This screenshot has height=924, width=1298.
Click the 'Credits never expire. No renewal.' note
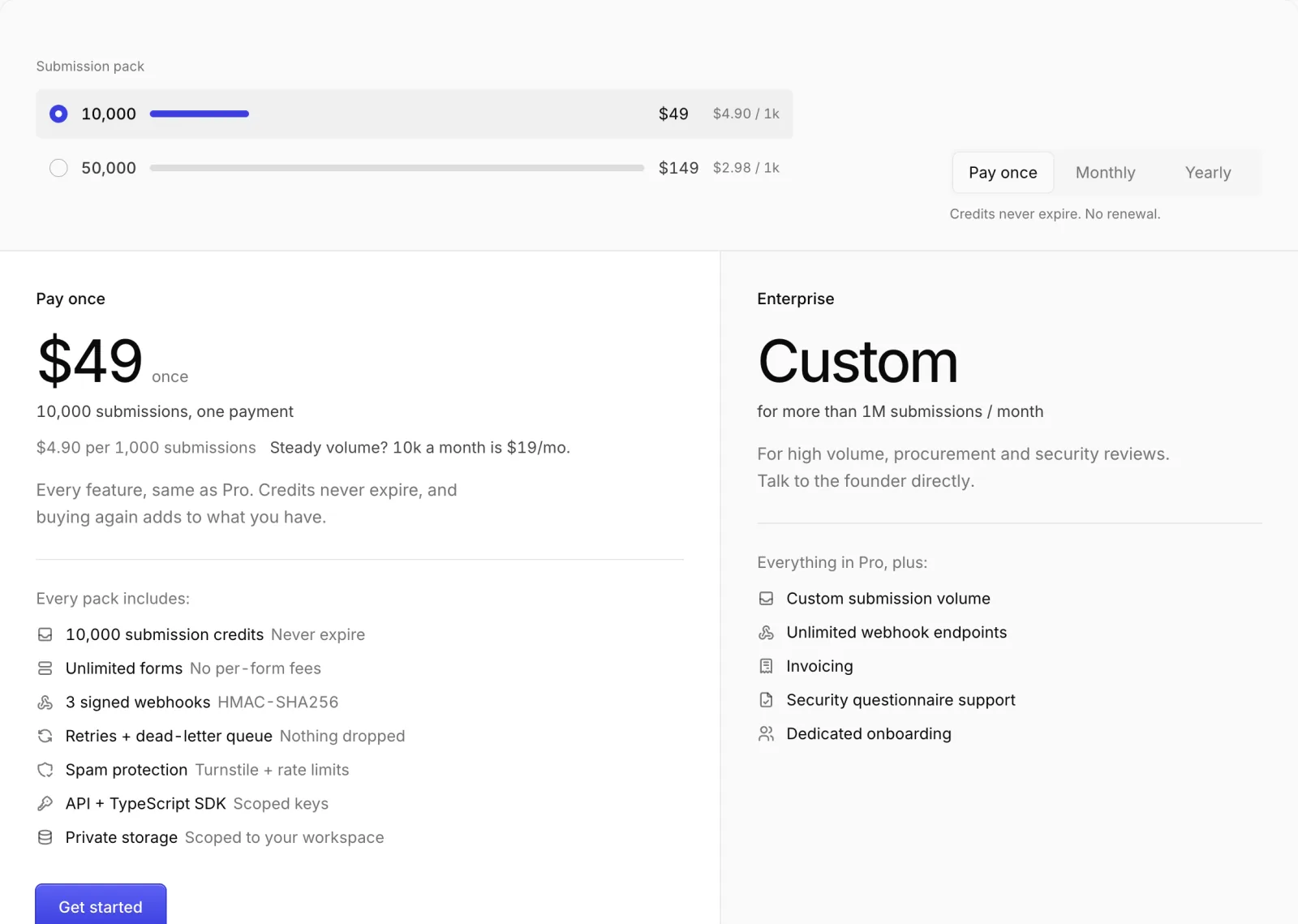tap(1055, 214)
